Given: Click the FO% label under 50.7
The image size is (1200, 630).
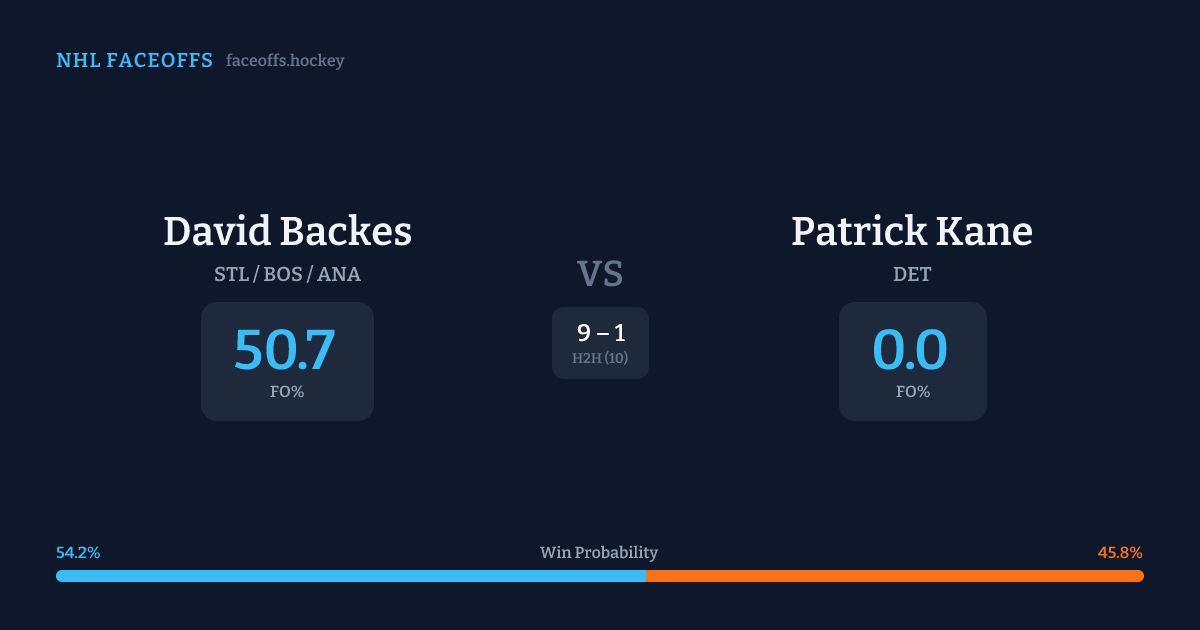Looking at the screenshot, I should 287,392.
